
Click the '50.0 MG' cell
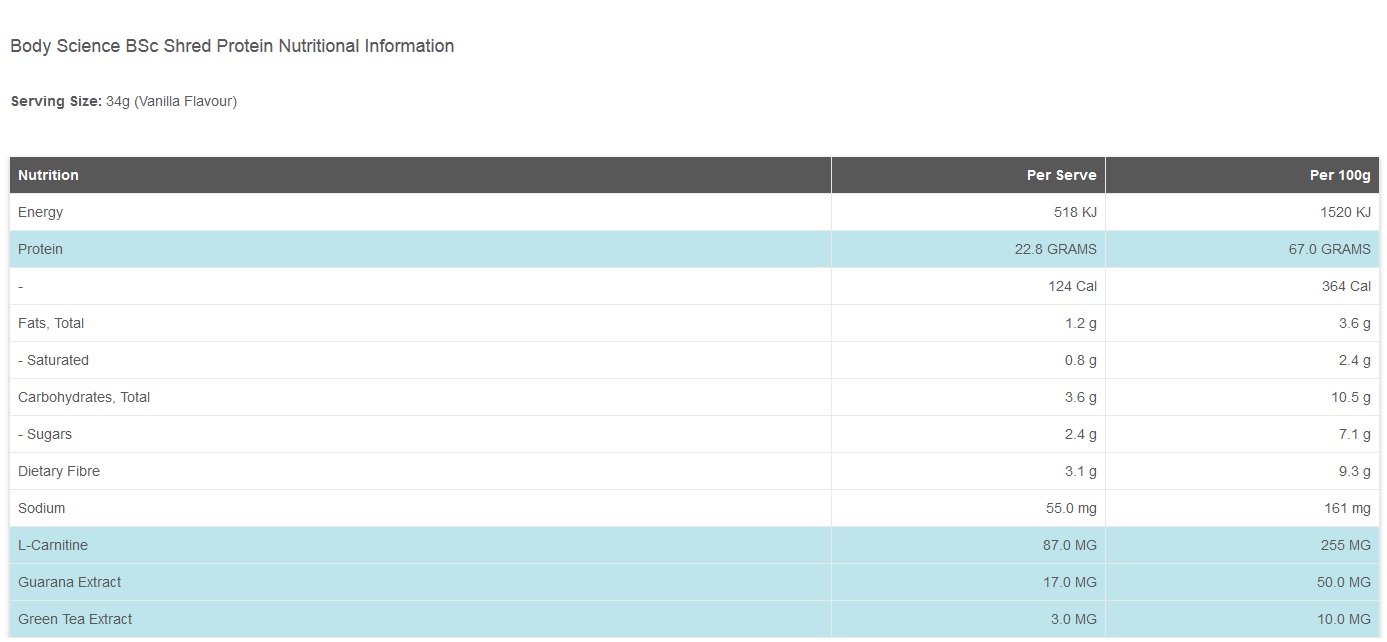coord(1242,582)
